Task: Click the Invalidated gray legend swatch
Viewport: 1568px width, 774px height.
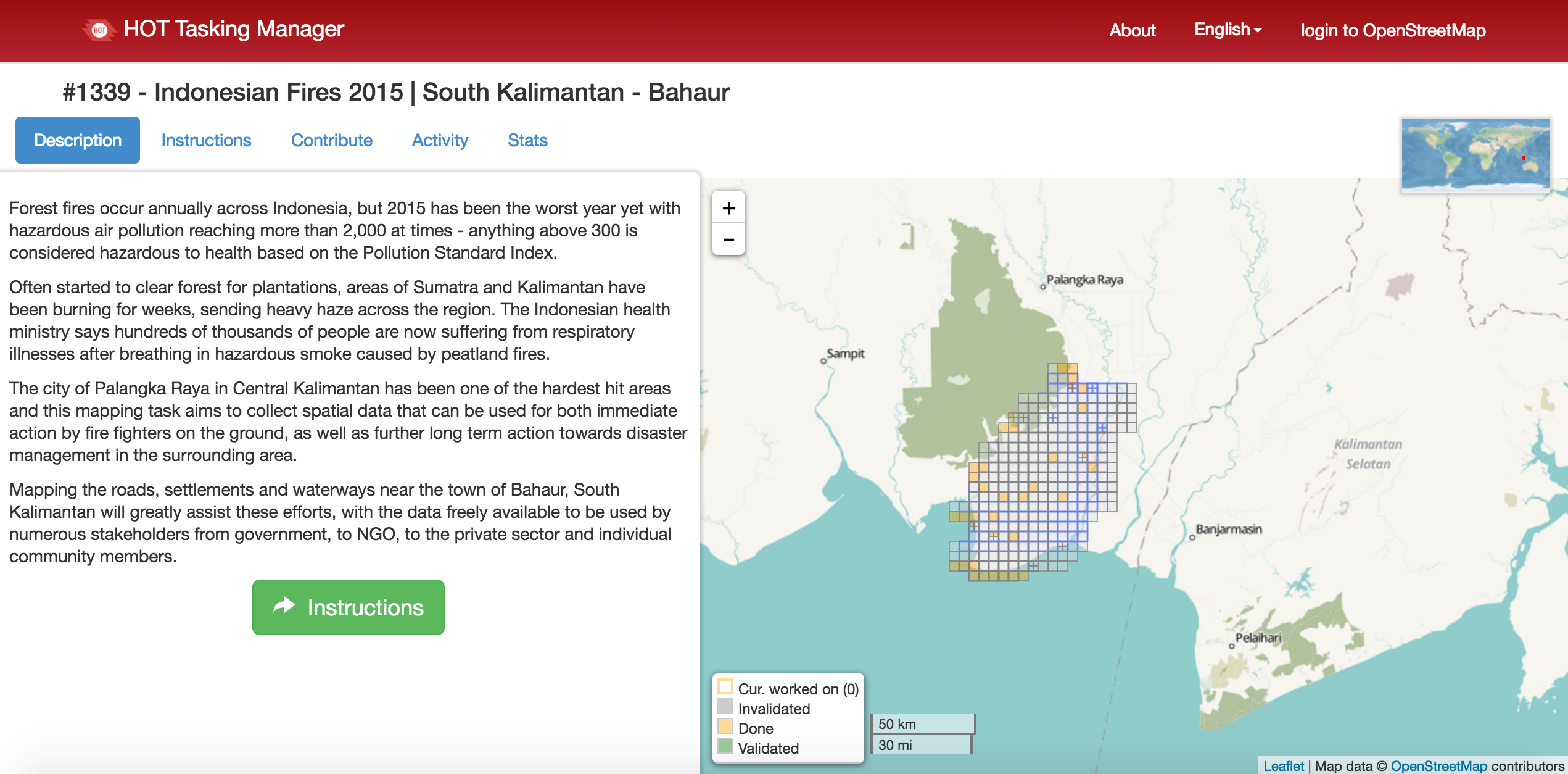Action: pyautogui.click(x=725, y=707)
